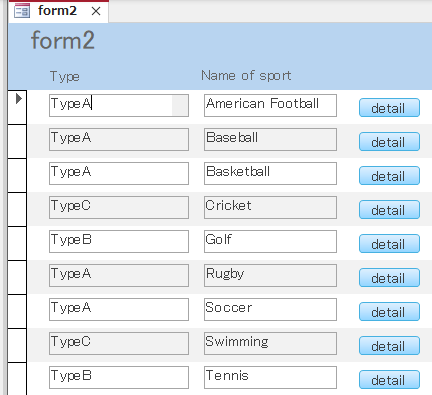Click the form icon on the form2 tab
432x395 pixels.
[22, 11]
